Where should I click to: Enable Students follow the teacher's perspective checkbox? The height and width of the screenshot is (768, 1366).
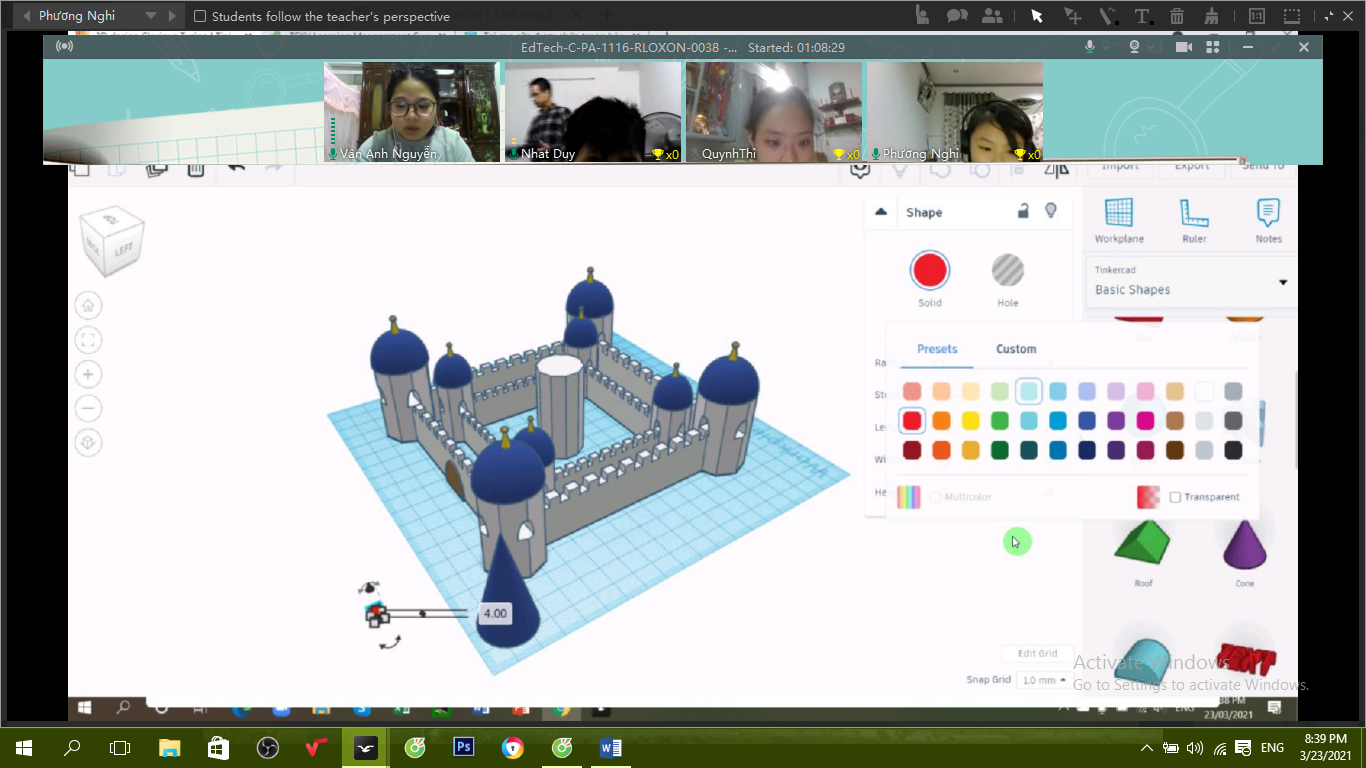[x=200, y=16]
